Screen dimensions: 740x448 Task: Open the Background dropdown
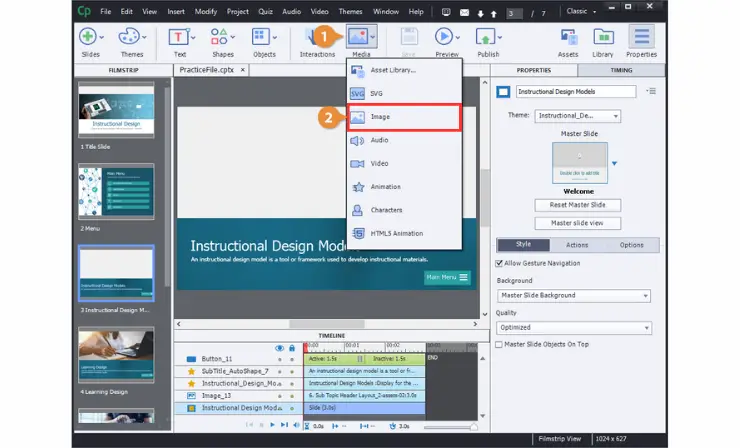pos(574,296)
